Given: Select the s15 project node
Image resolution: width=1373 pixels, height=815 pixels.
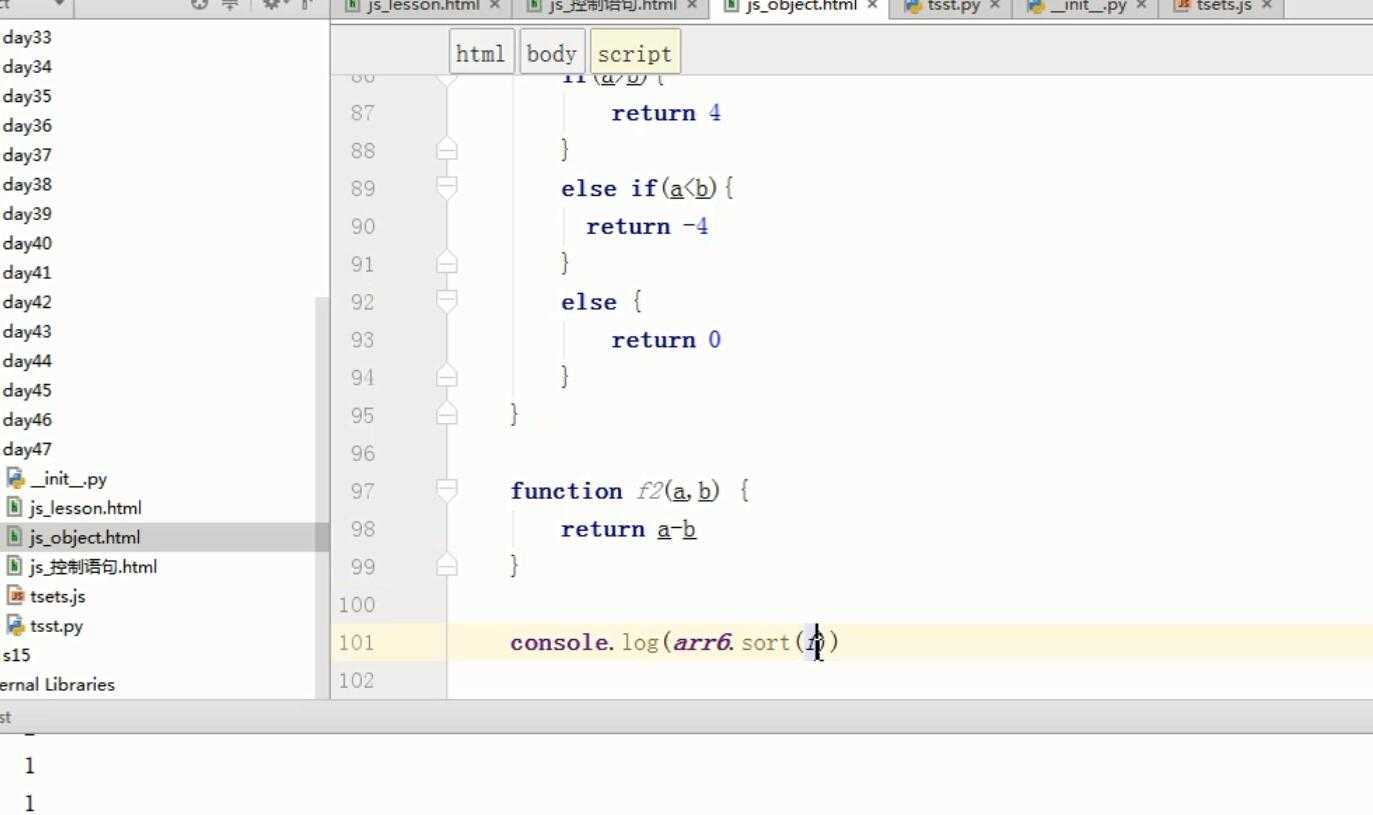Looking at the screenshot, I should tap(17, 655).
